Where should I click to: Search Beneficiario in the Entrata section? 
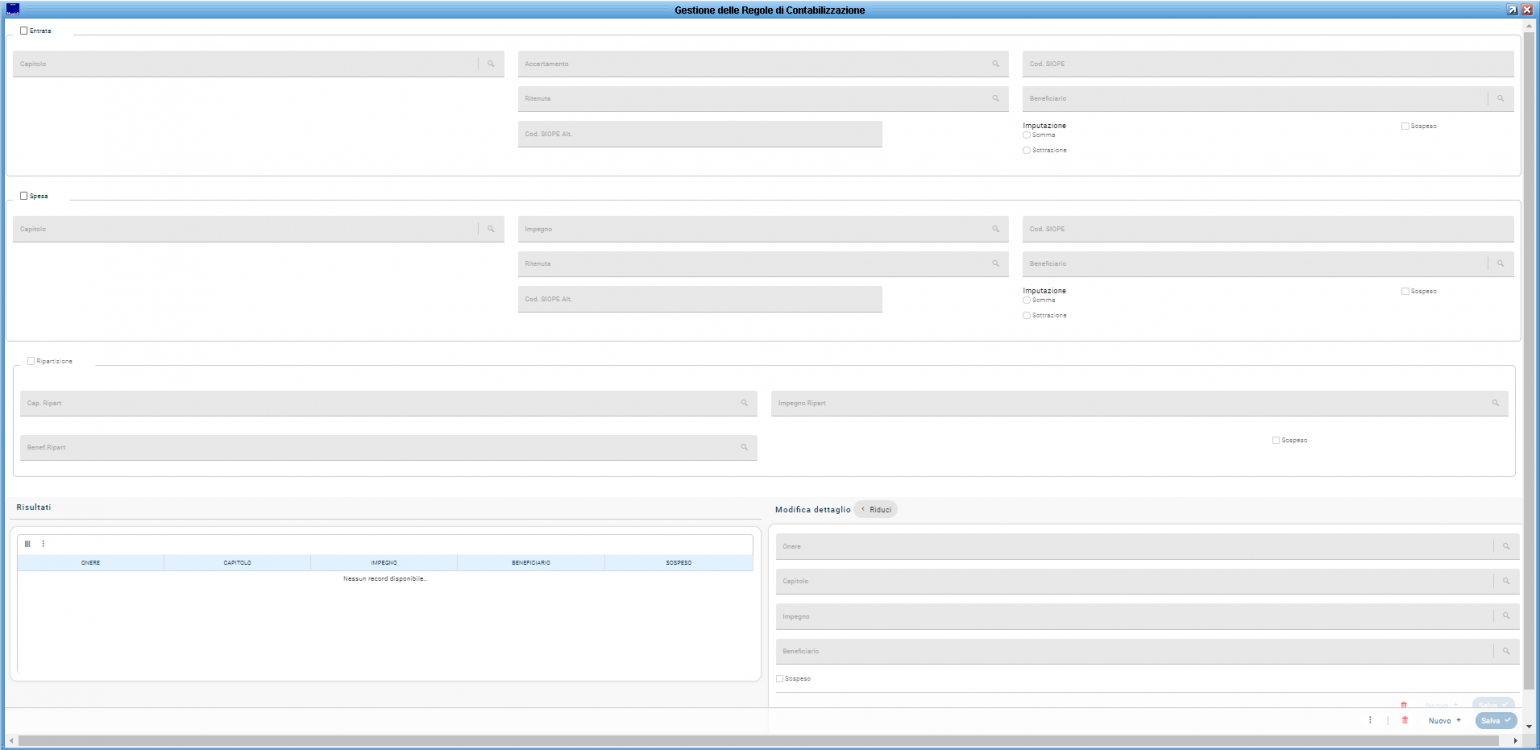coord(1501,99)
